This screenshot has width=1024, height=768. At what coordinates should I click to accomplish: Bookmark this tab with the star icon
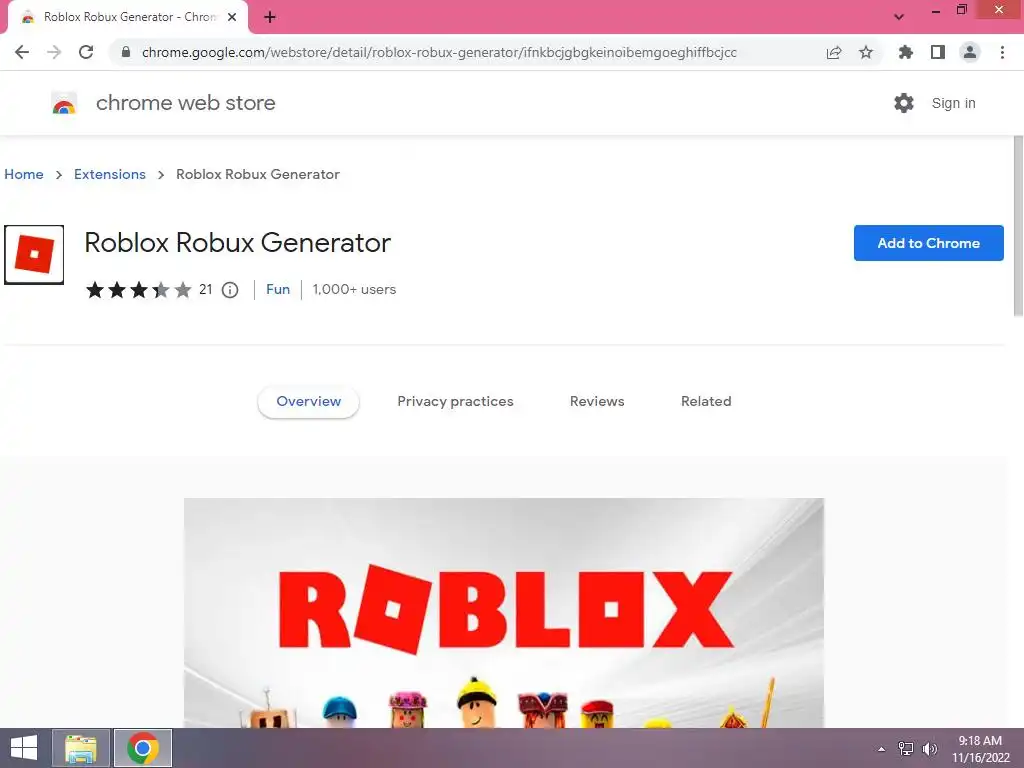tap(866, 52)
